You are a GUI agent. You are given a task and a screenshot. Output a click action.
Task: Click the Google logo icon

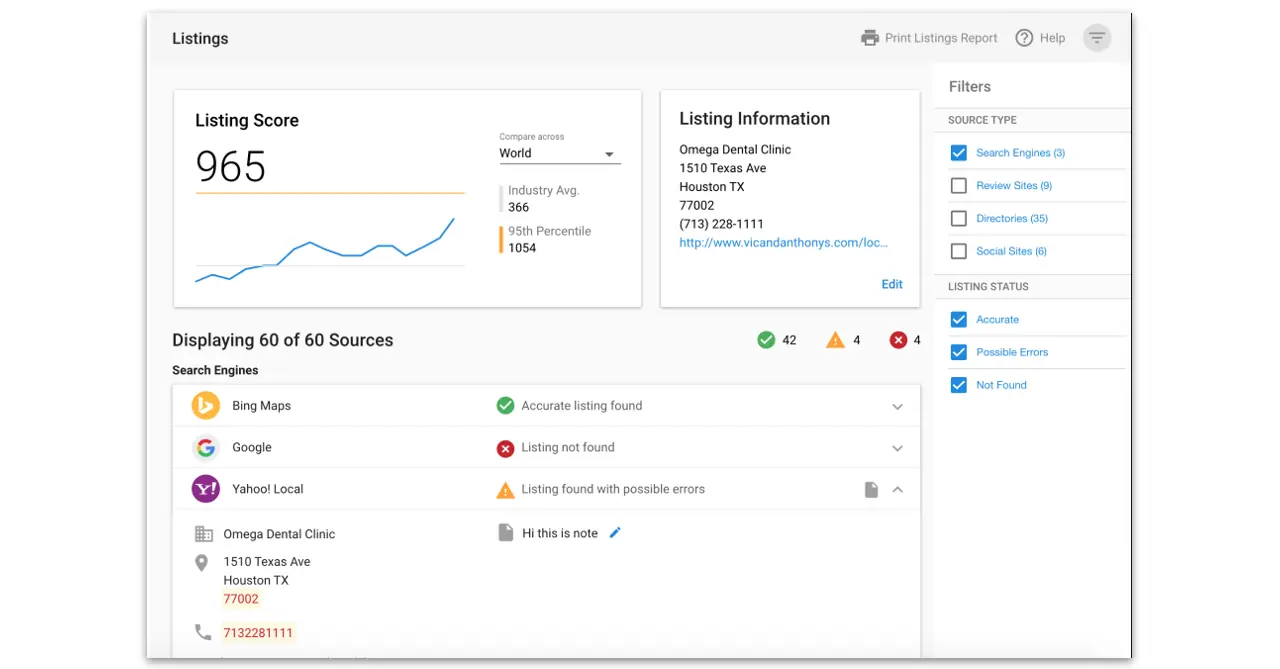point(205,447)
